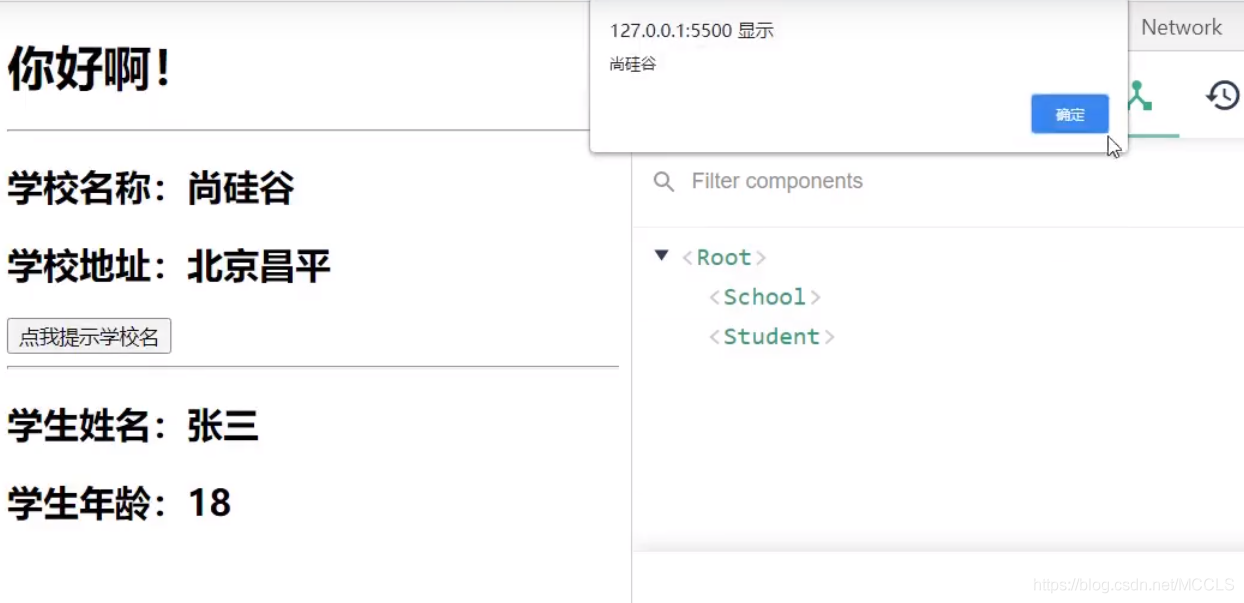This screenshot has width=1244, height=603.
Task: Open the Vue components tree icon
Action: coord(1139,96)
